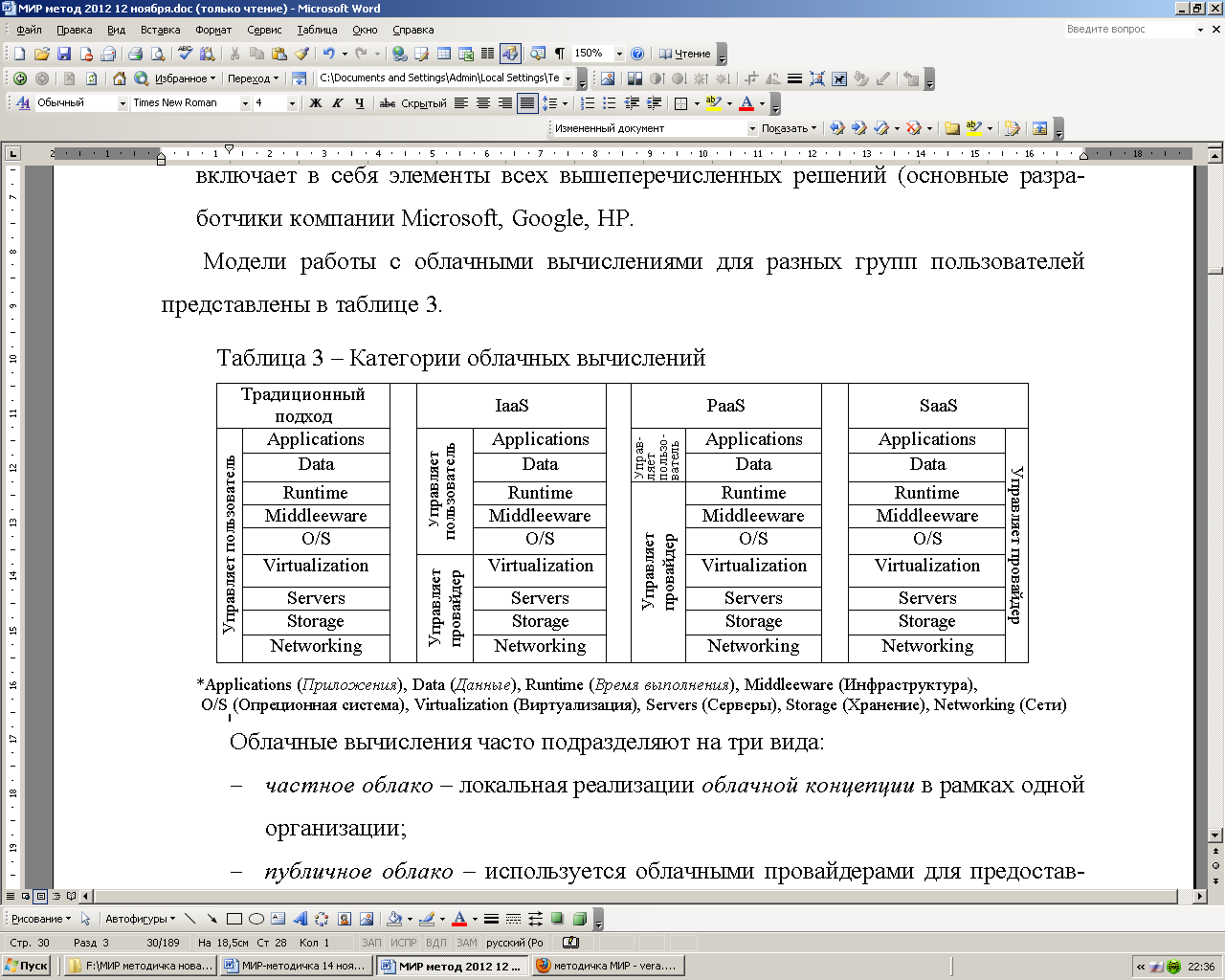The image size is (1225, 980).
Task: Center the paragraph text
Action: point(483,102)
